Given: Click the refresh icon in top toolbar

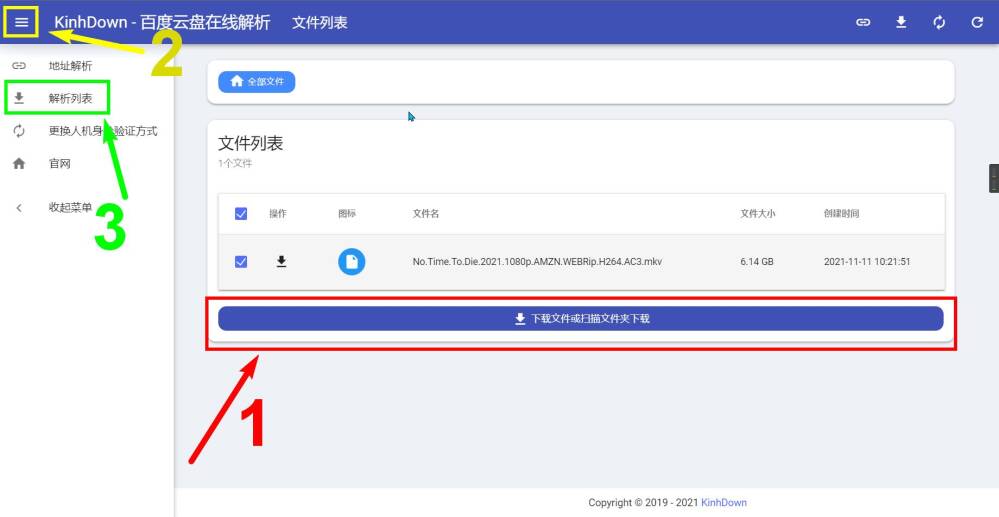Looking at the screenshot, I should tap(977, 22).
